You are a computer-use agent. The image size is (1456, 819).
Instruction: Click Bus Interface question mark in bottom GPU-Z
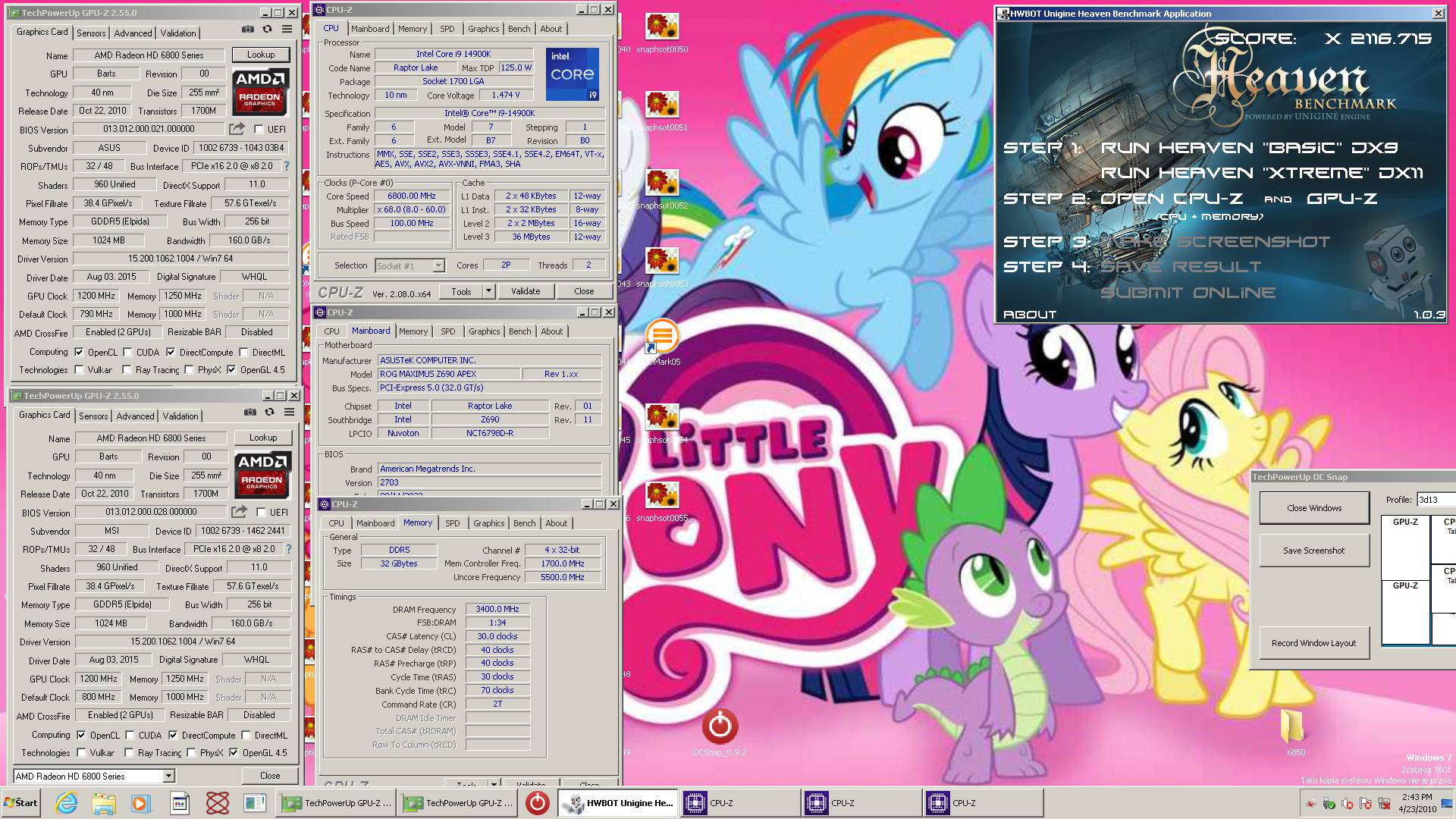click(x=289, y=549)
